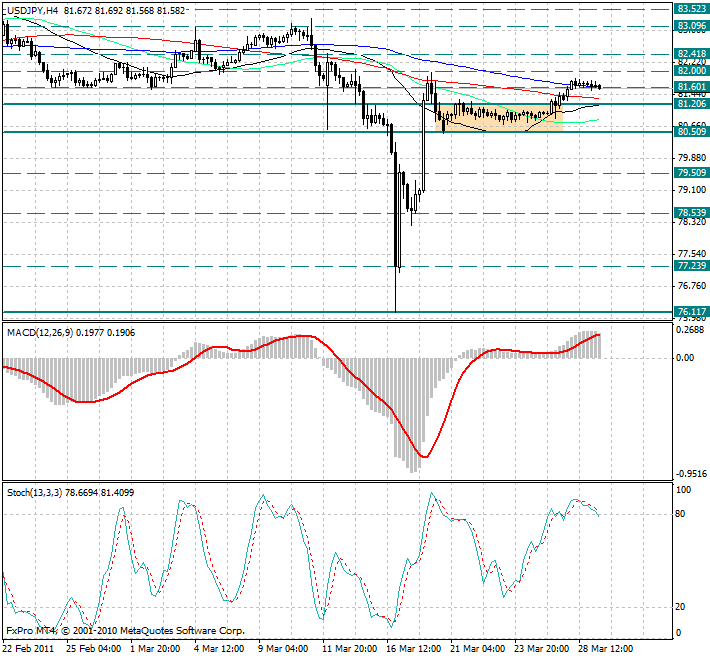Click the 76.760 price axis value
Image resolution: width=710 pixels, height=656 pixels.
[692, 286]
